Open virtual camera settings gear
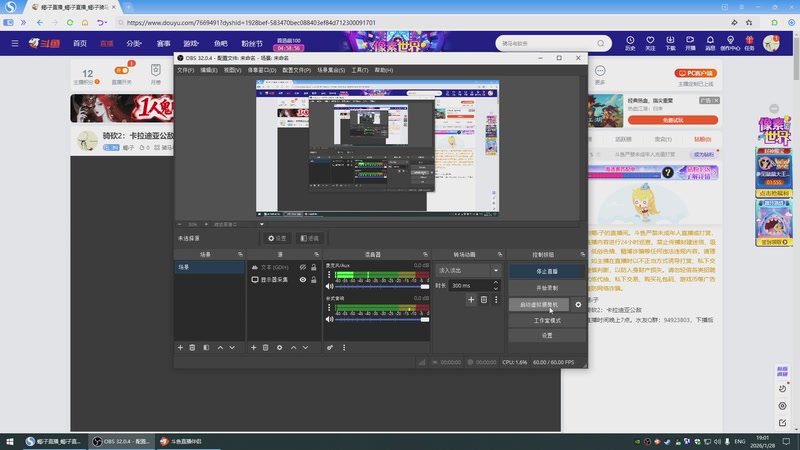This screenshot has height=450, width=800. coord(578,304)
